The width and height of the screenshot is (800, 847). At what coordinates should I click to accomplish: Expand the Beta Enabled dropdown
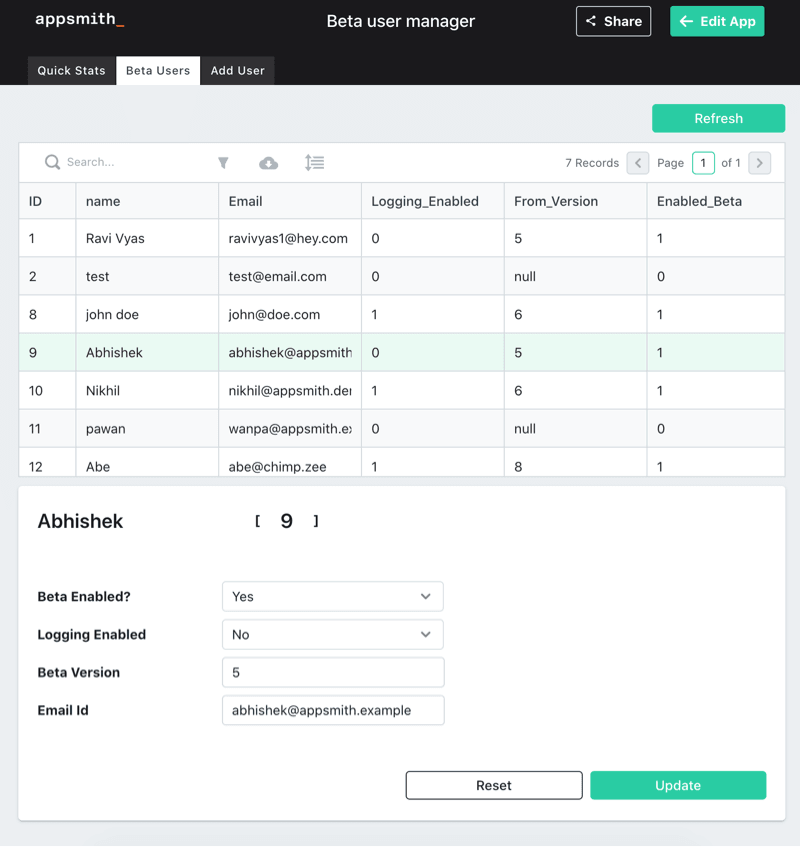pyautogui.click(x=332, y=596)
